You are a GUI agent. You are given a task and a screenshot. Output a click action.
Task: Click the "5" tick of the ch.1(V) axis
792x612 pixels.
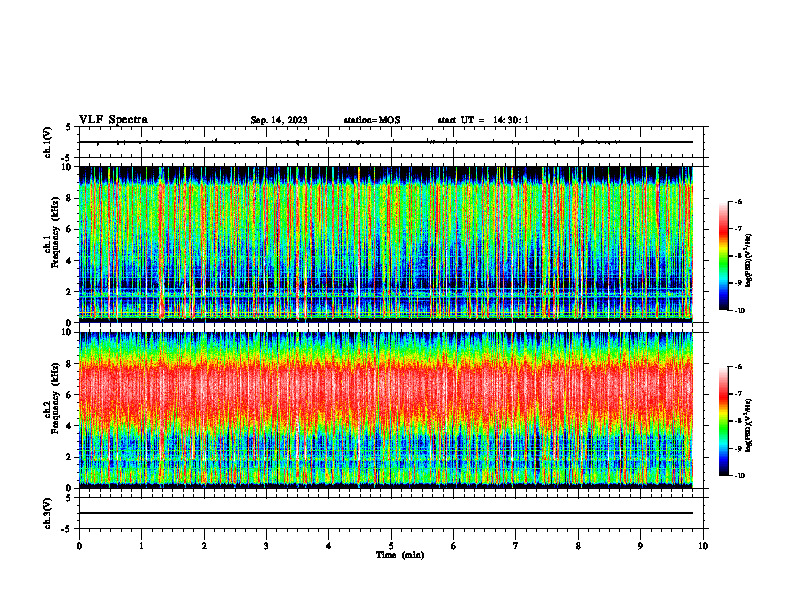tap(70, 127)
